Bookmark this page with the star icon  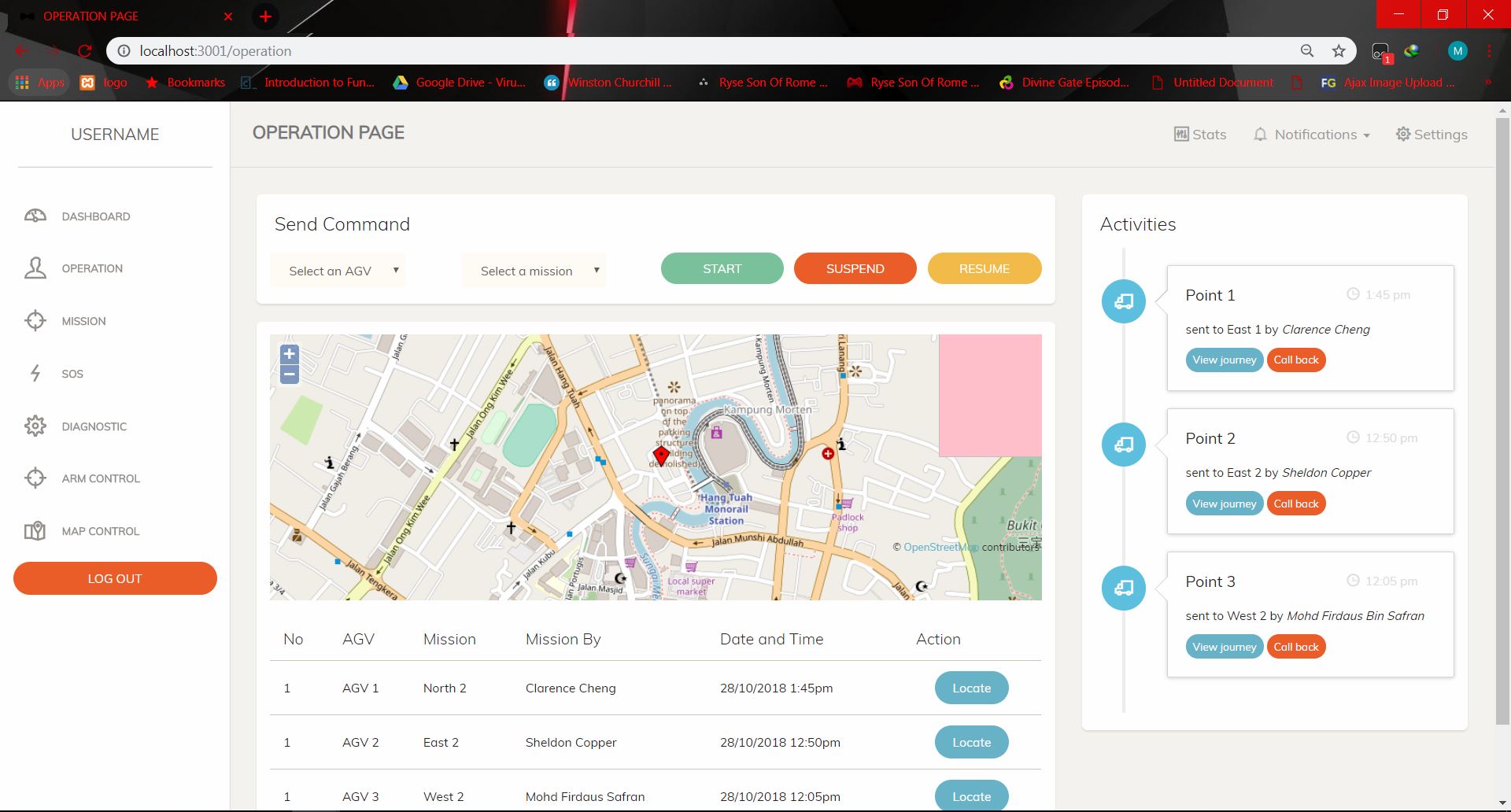(1339, 51)
